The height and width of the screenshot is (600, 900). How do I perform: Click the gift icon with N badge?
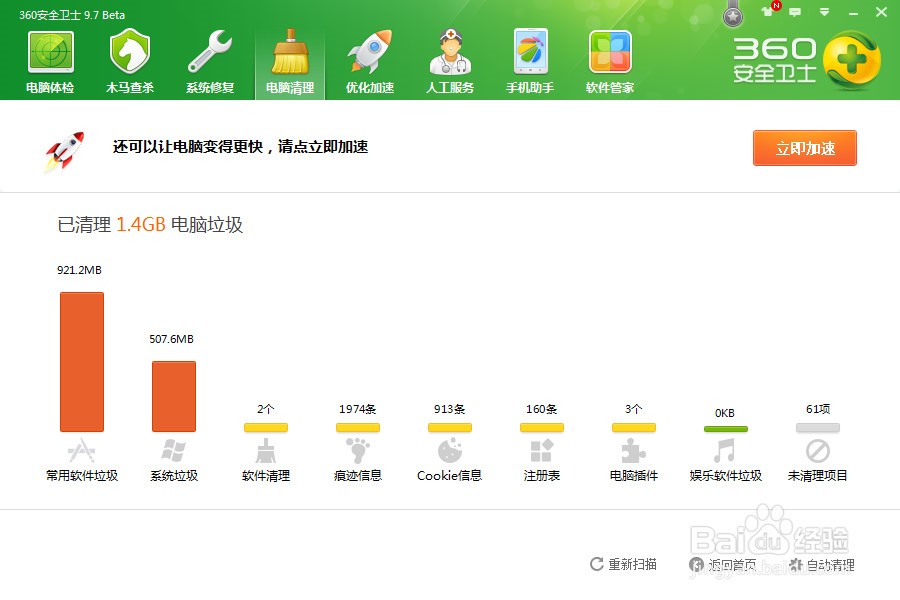pyautogui.click(x=766, y=12)
